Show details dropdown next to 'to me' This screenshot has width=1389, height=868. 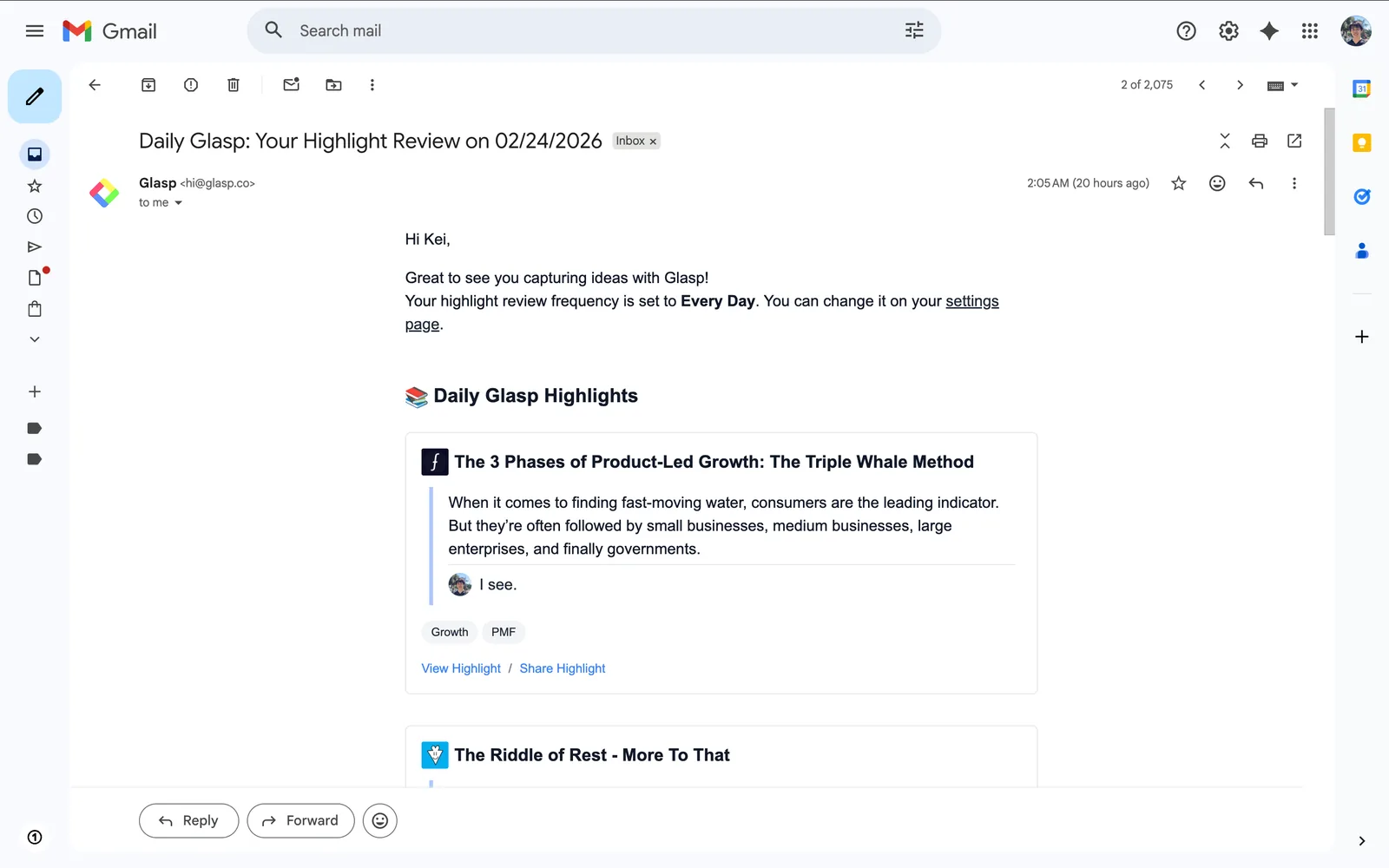point(179,203)
